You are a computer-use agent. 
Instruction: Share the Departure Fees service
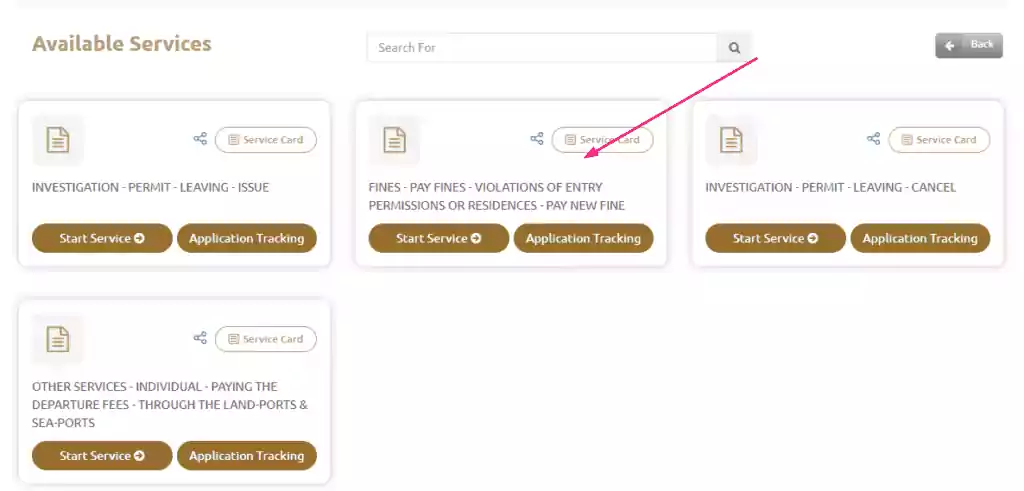(x=200, y=338)
